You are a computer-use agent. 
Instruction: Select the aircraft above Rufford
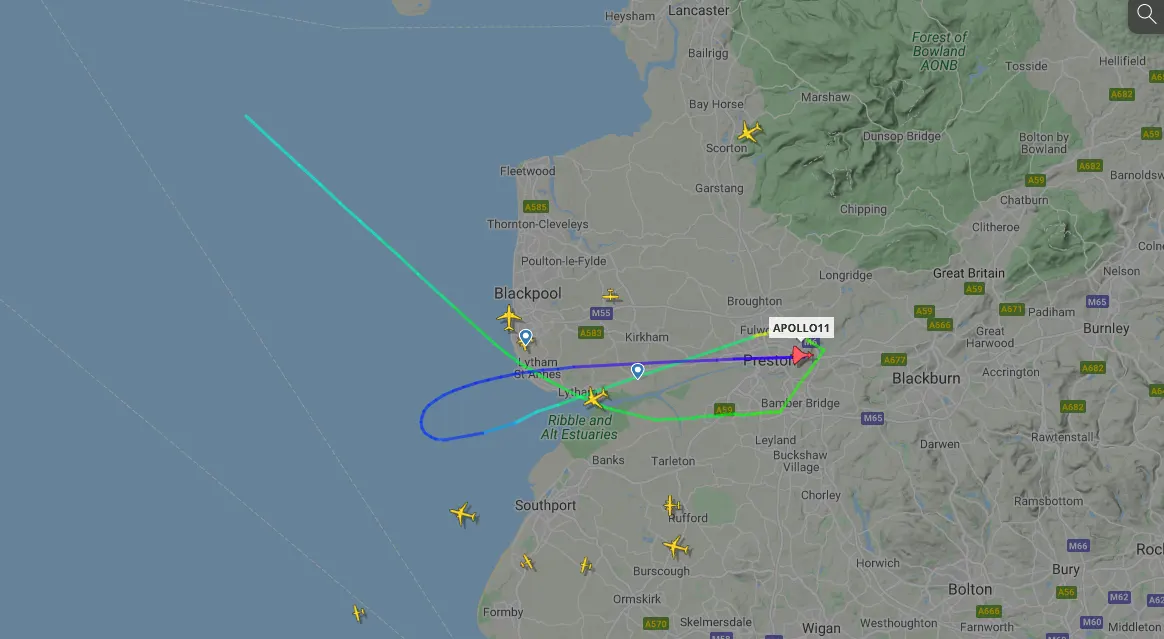[x=672, y=506]
